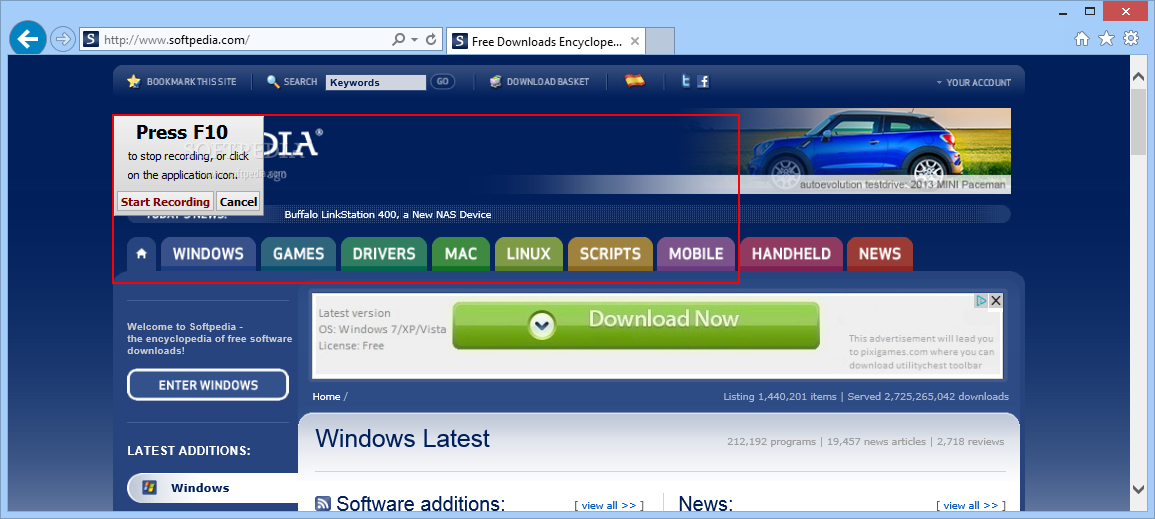Click Start Recording in the recorder popup
Viewport: 1155px width, 519px height.
click(x=166, y=202)
